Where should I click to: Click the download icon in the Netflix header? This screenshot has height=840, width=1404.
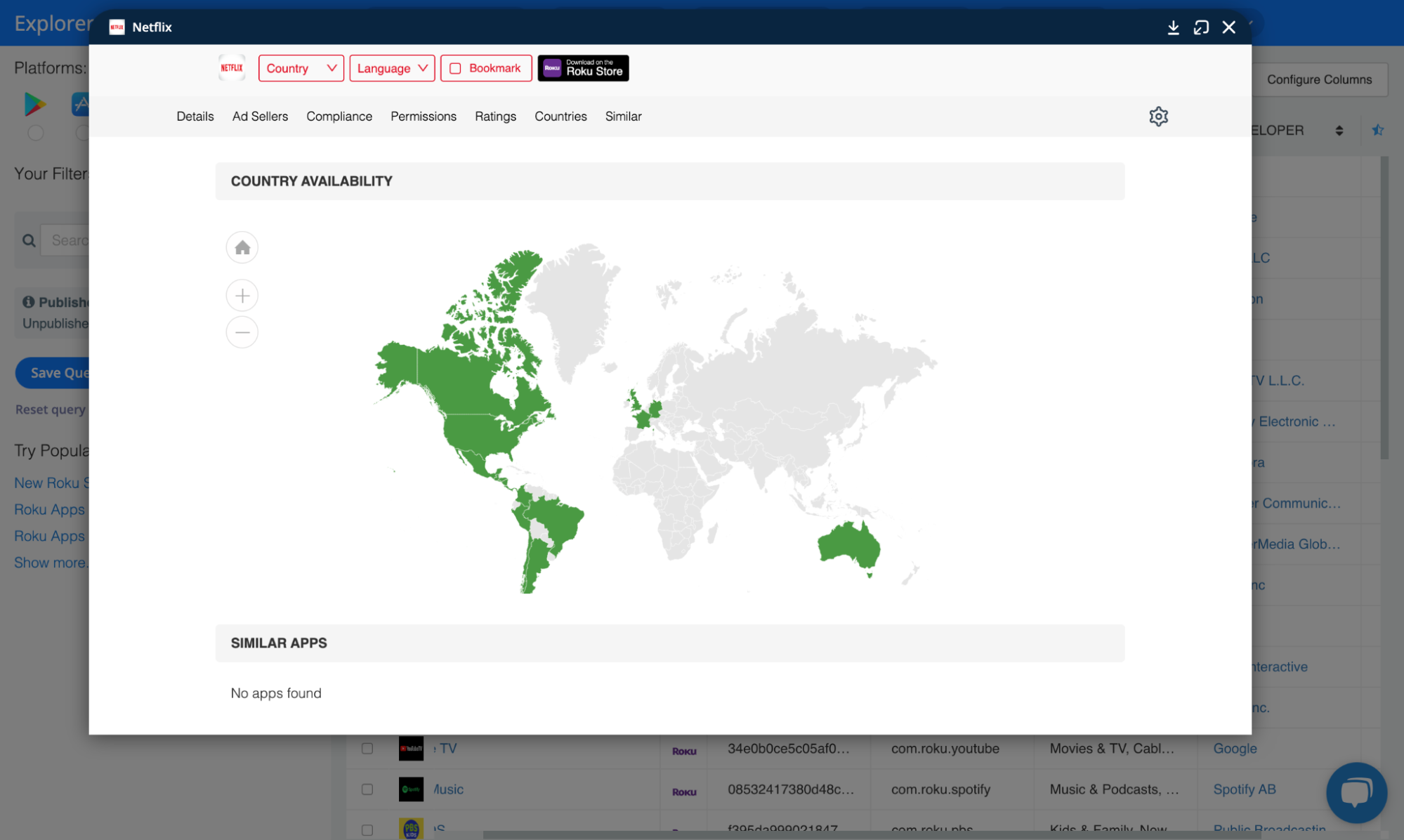[x=1173, y=27]
